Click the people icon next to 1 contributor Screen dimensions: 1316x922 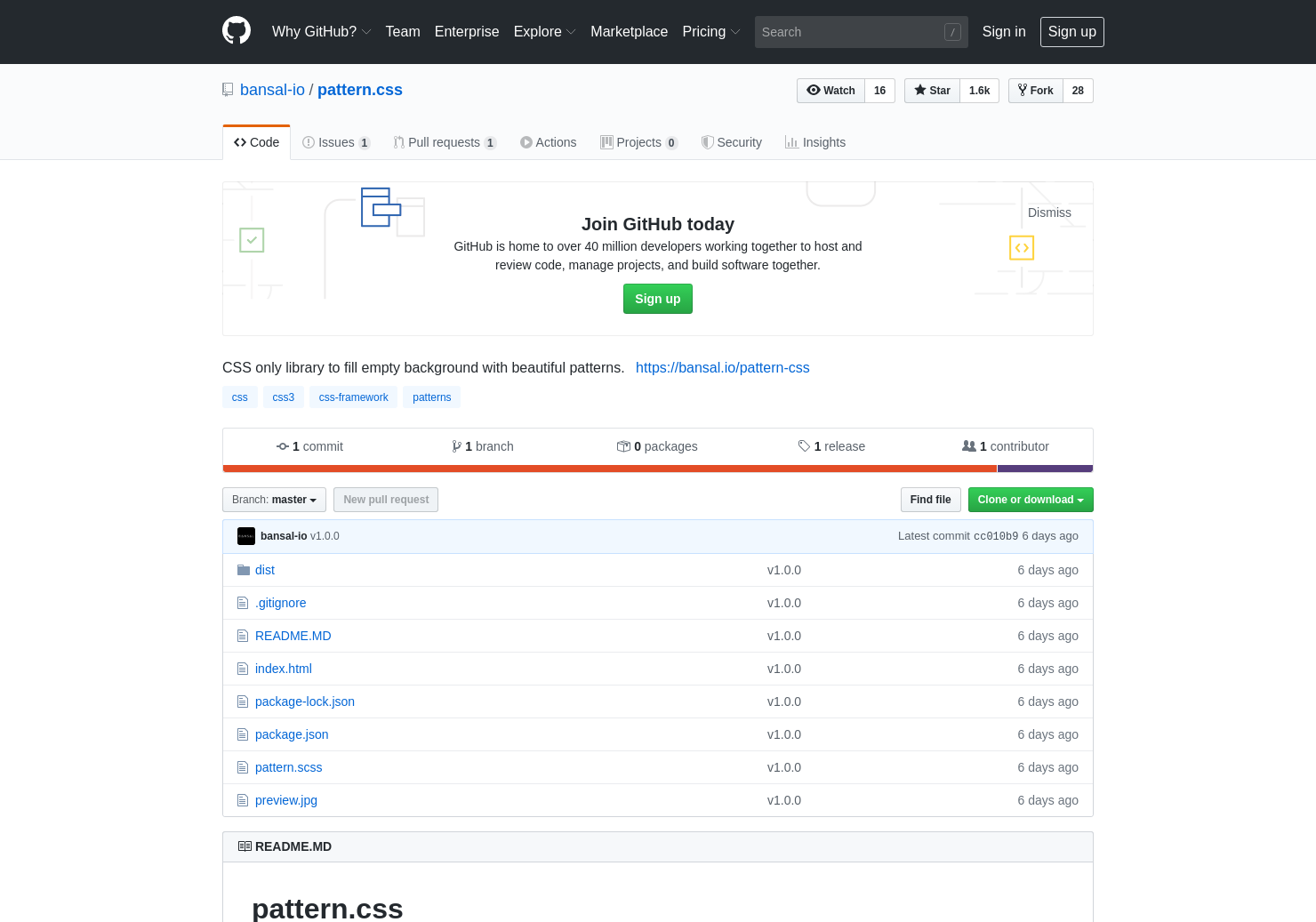coord(969,446)
